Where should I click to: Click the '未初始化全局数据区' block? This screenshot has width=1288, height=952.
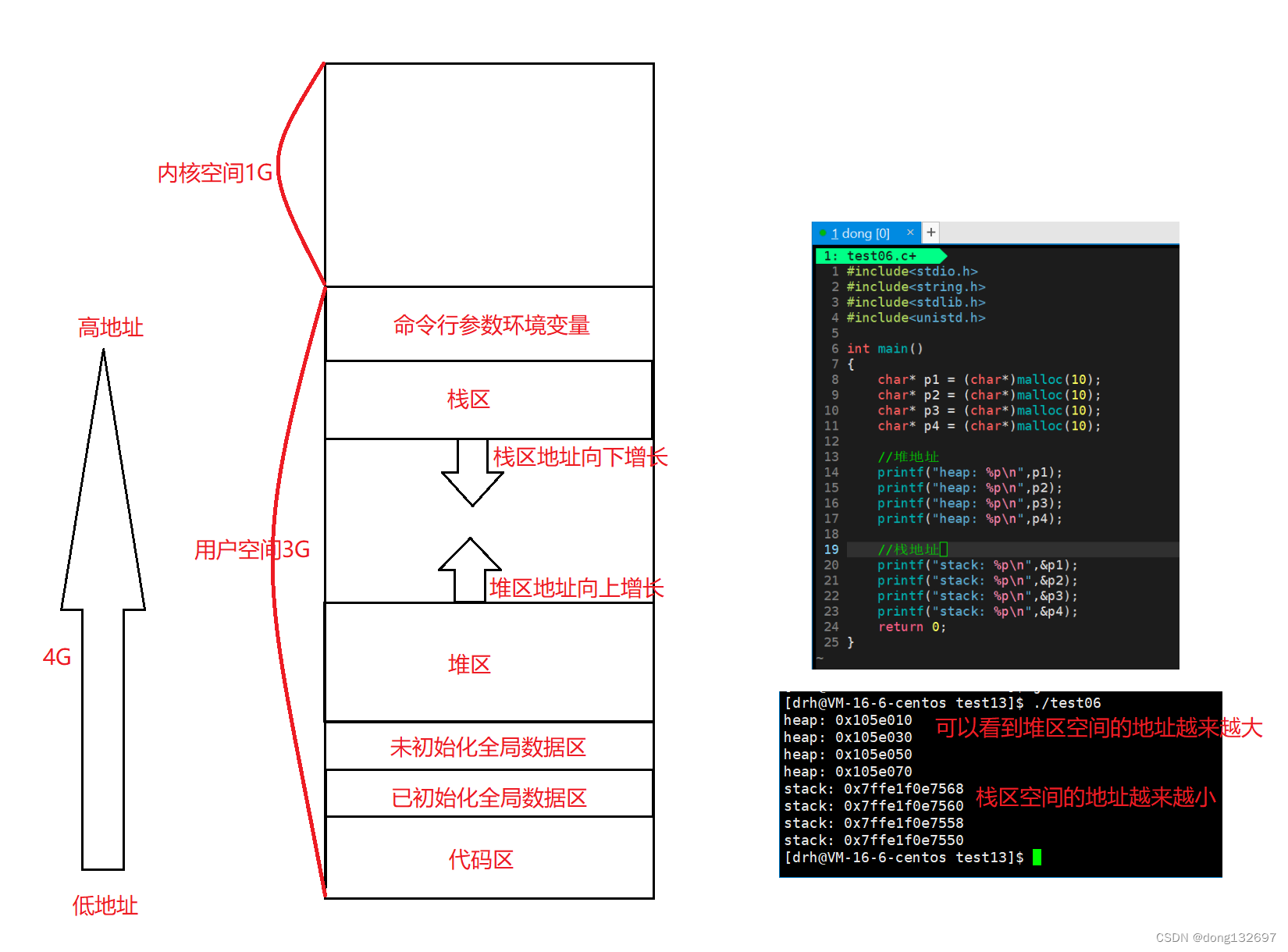(489, 746)
